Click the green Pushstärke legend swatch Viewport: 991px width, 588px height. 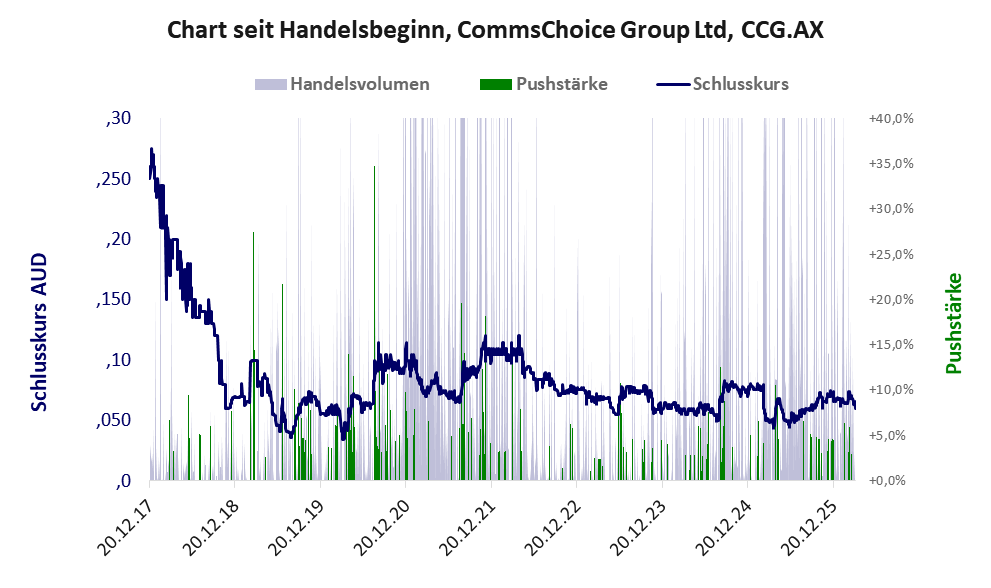point(496,84)
